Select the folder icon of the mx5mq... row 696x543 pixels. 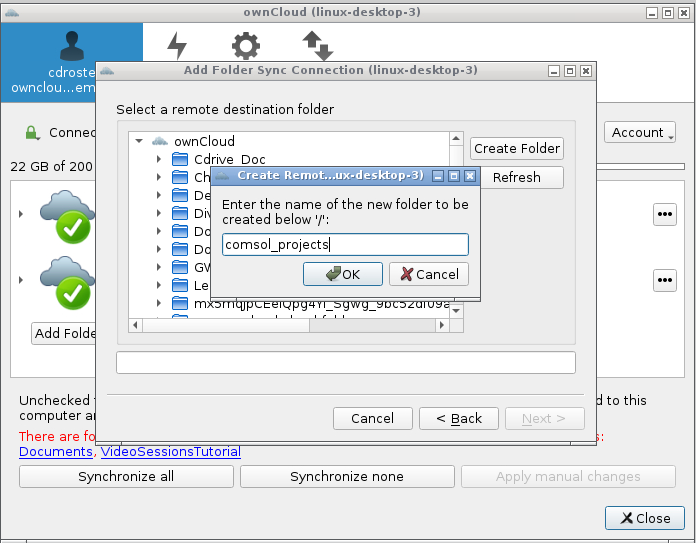(180, 303)
